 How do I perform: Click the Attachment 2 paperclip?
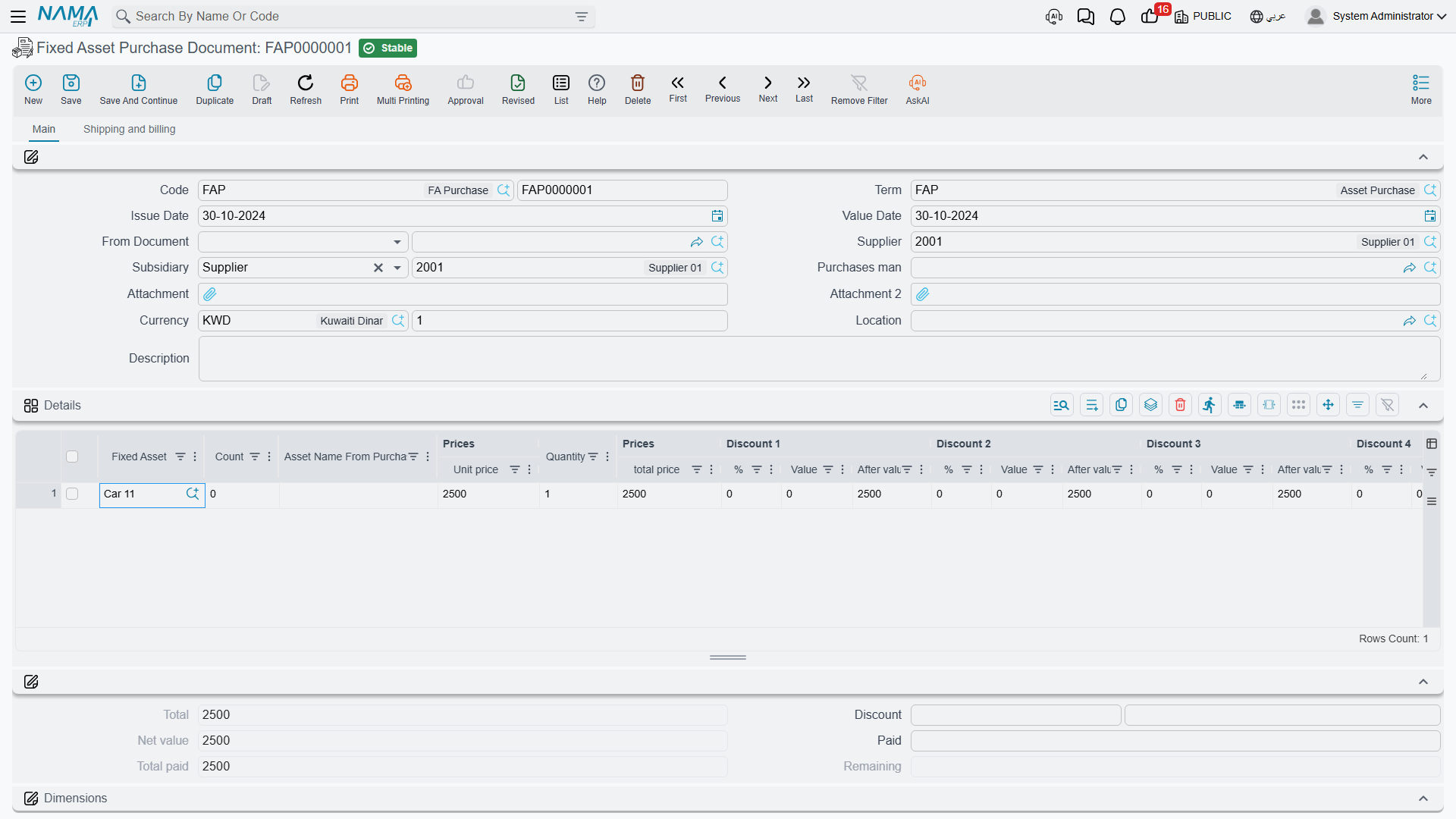[923, 294]
